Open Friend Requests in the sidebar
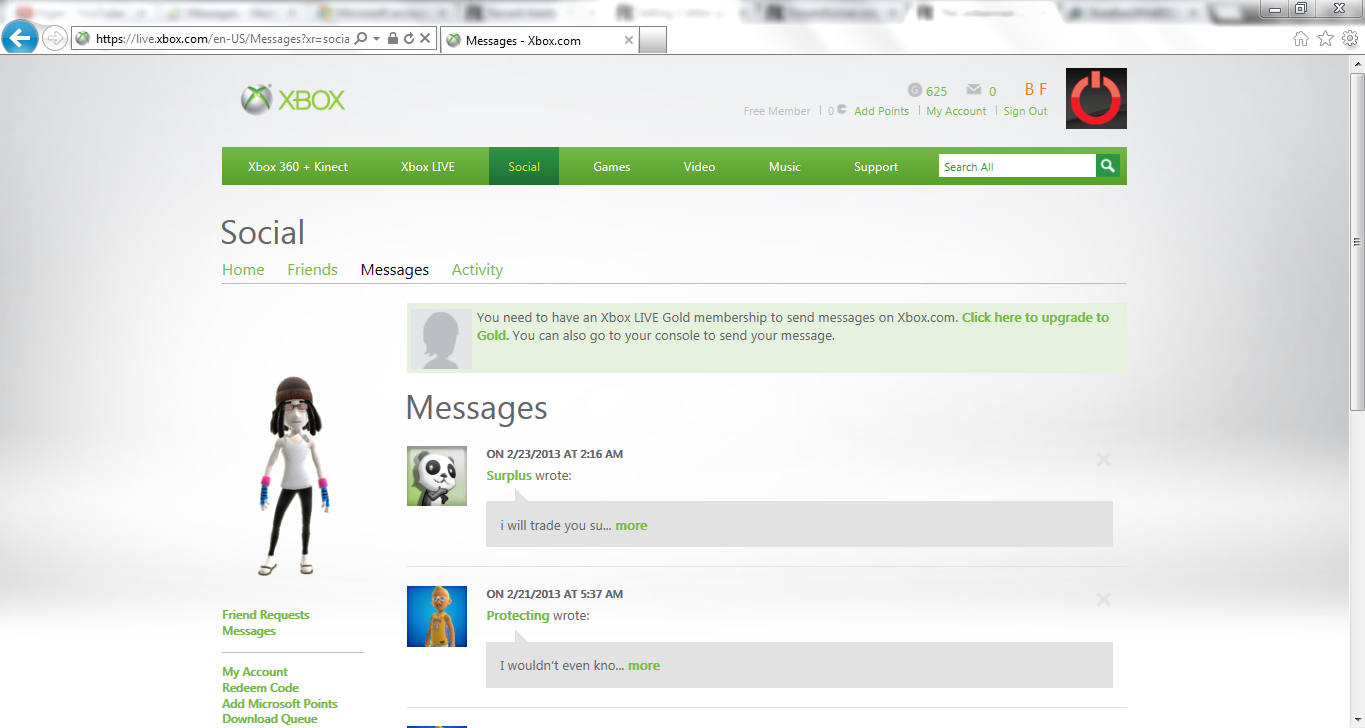 pyautogui.click(x=266, y=615)
